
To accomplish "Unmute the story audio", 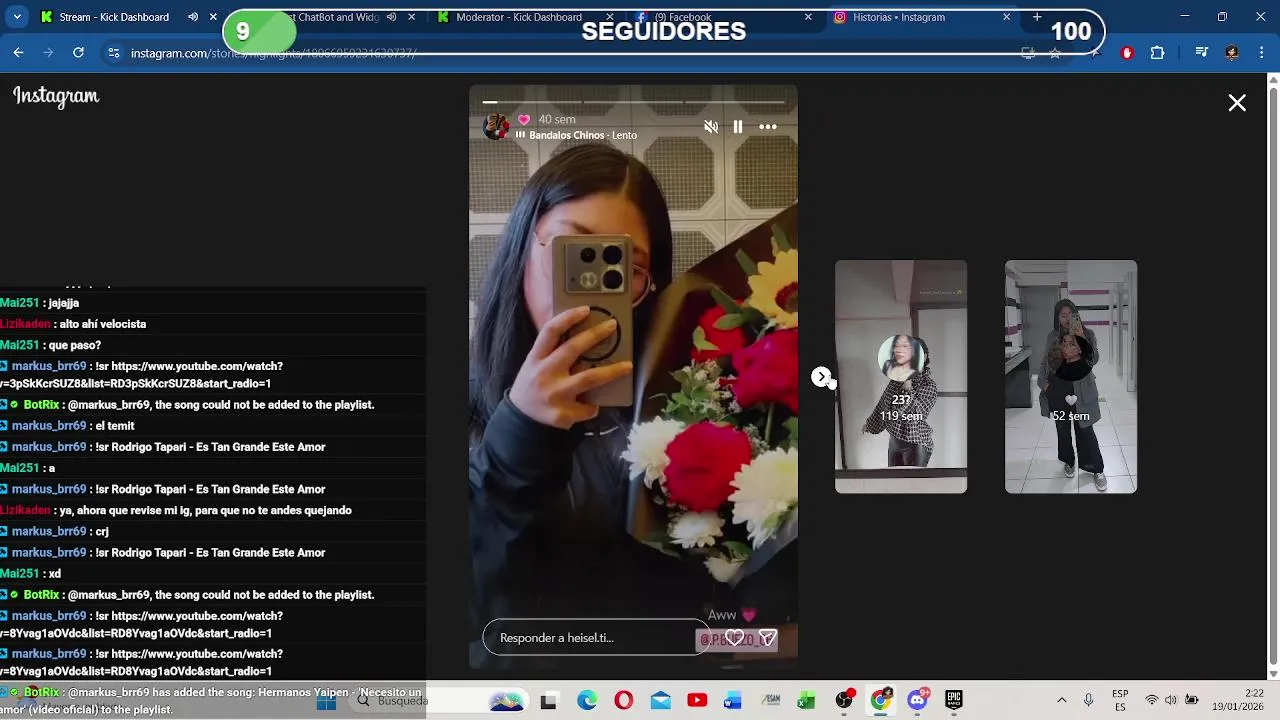I will click(x=711, y=127).
